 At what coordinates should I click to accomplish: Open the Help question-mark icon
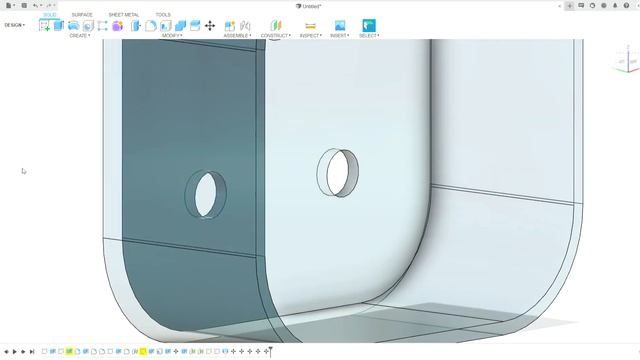click(627, 6)
